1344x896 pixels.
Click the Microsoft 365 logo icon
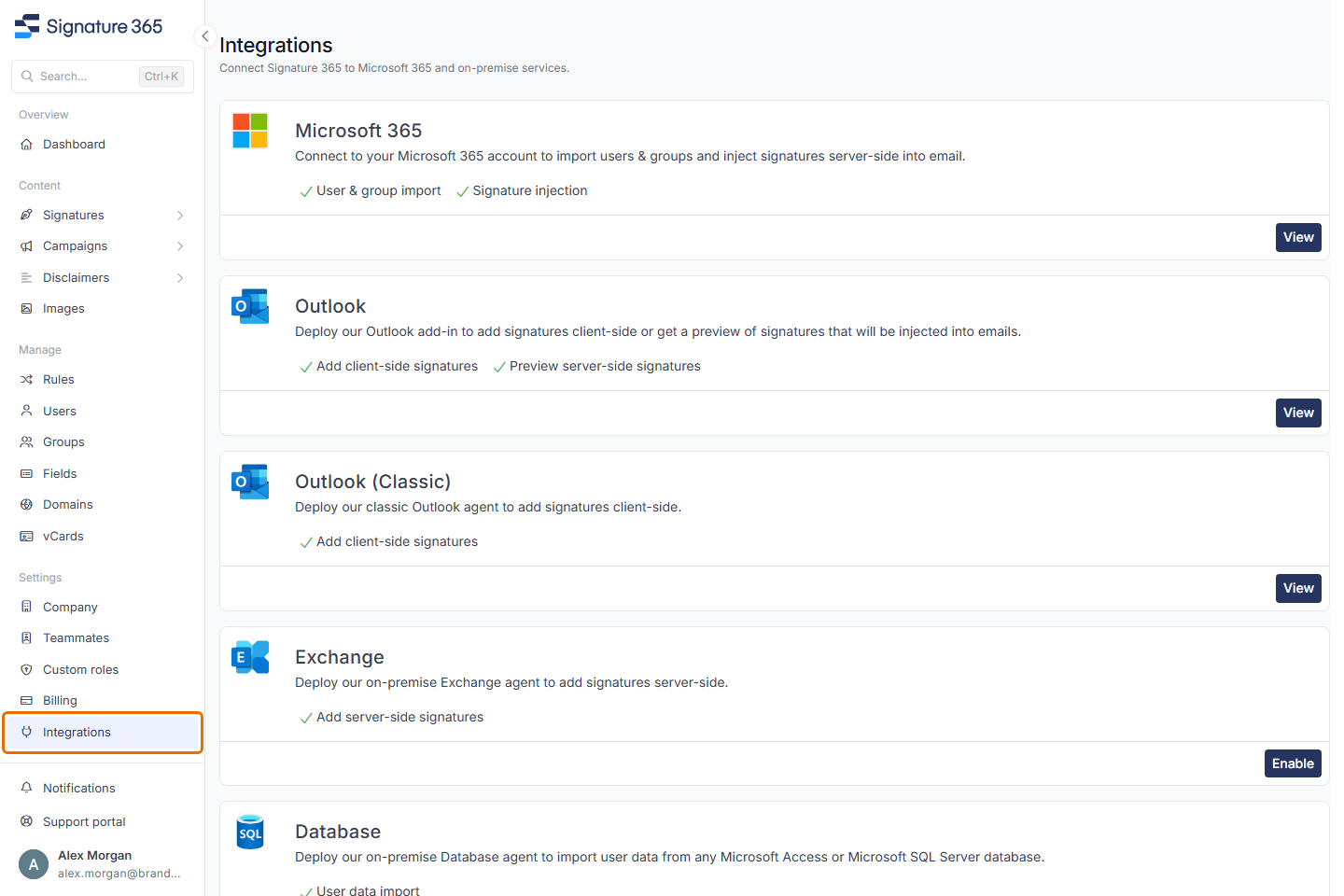pos(250,131)
